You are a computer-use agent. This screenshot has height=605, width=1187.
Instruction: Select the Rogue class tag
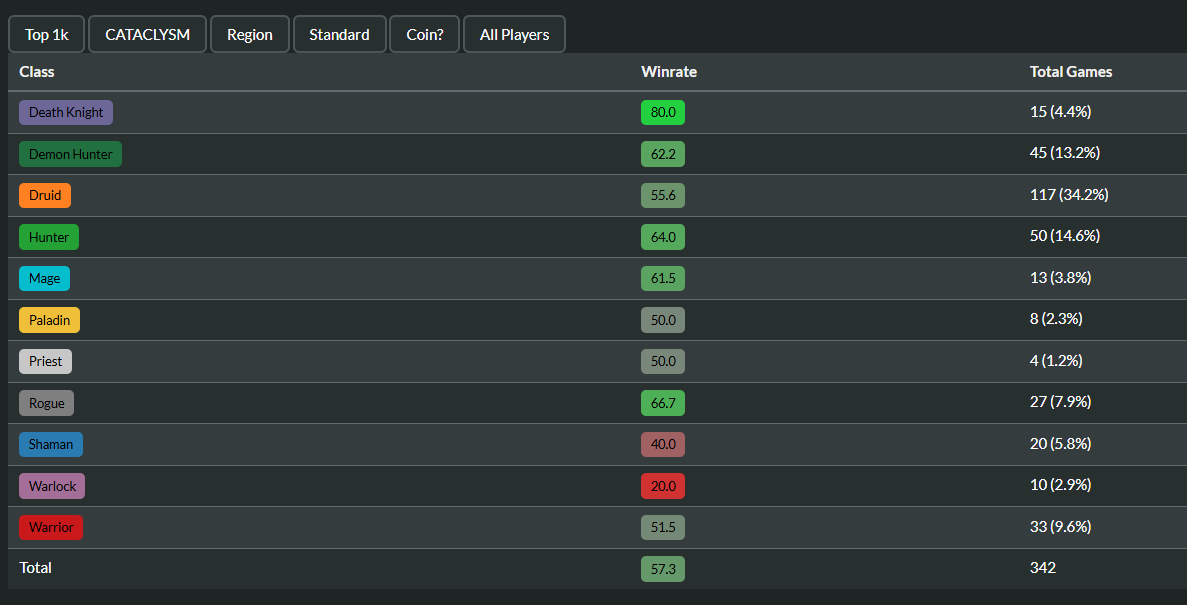[x=46, y=403]
